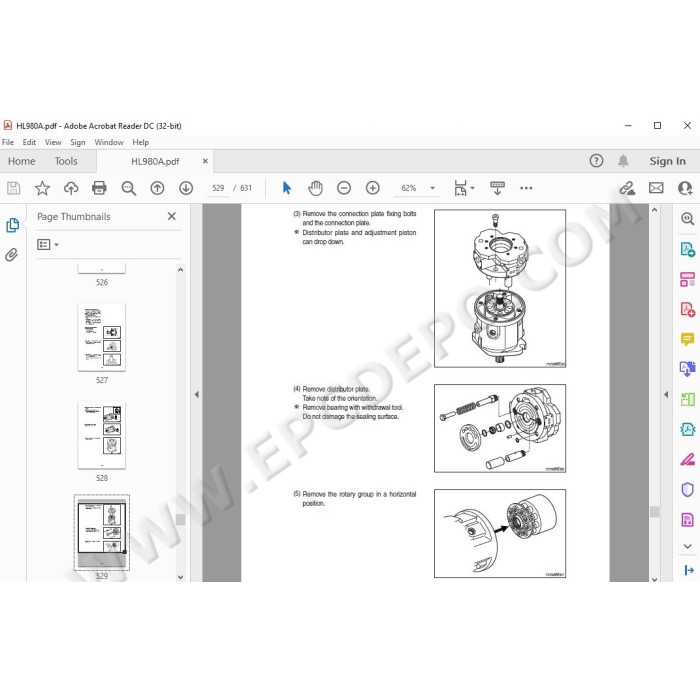Open the find text magnifier tool
The width and height of the screenshot is (700, 700).
129,188
